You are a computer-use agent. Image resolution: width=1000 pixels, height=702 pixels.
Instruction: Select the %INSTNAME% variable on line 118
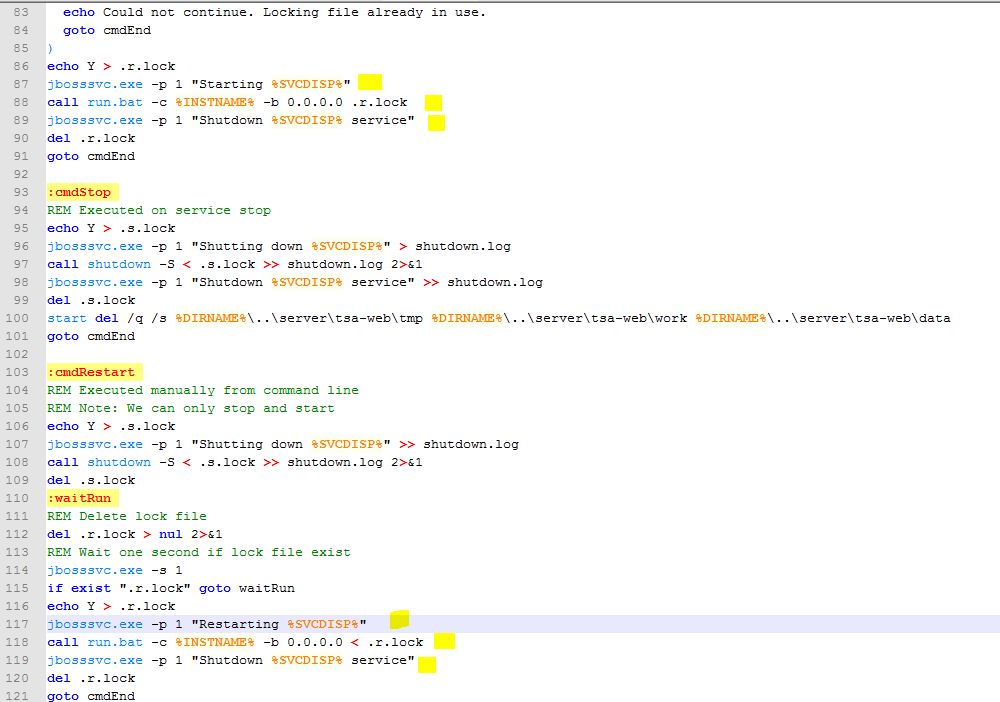point(214,641)
